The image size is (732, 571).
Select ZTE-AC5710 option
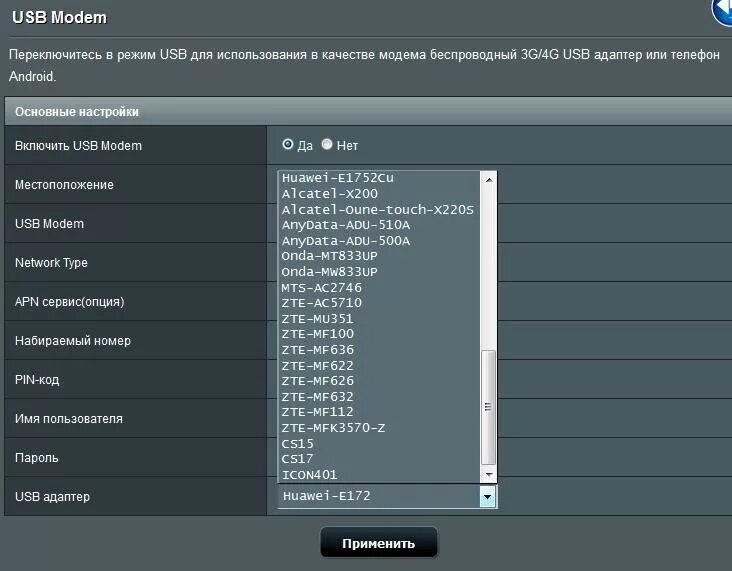pos(380,303)
